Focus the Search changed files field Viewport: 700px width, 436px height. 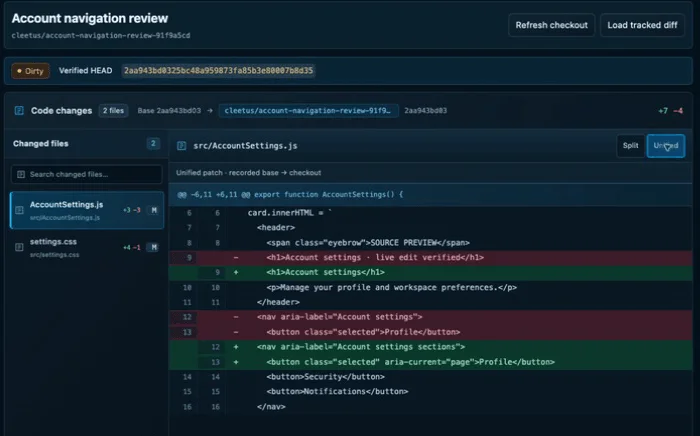click(87, 174)
